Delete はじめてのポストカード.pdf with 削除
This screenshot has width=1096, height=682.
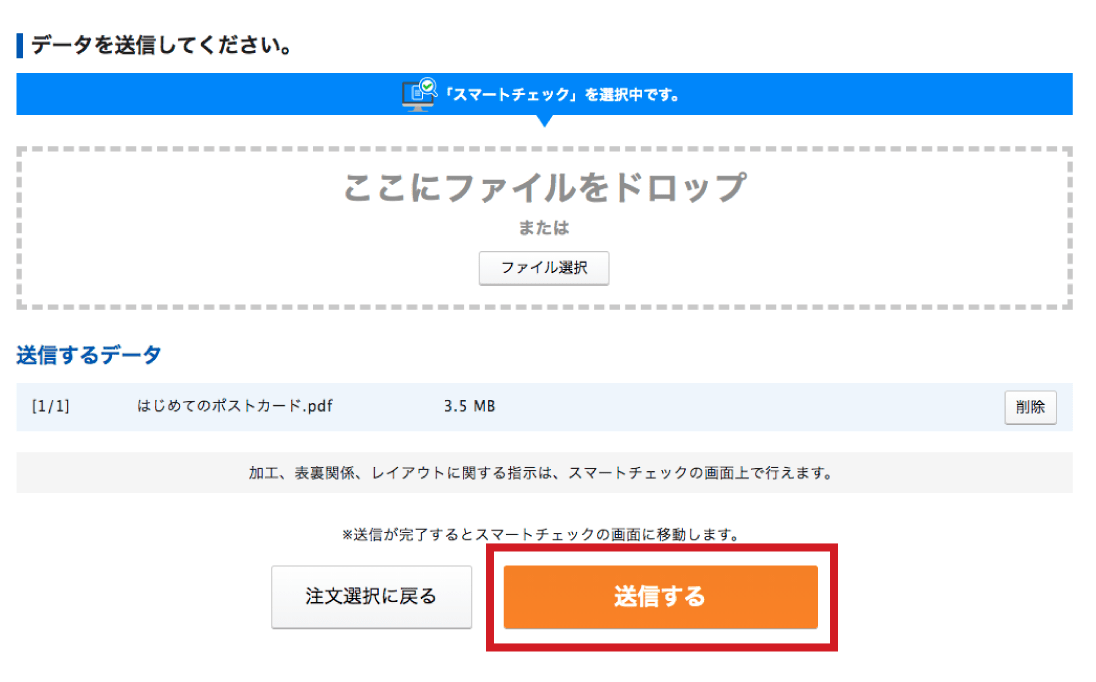point(1030,407)
